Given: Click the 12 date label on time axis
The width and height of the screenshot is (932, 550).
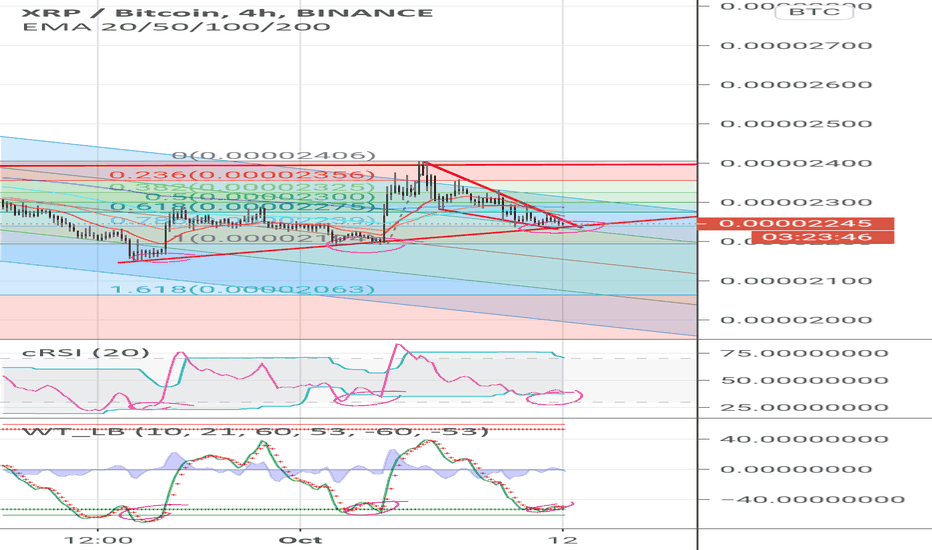Looking at the screenshot, I should tap(563, 540).
